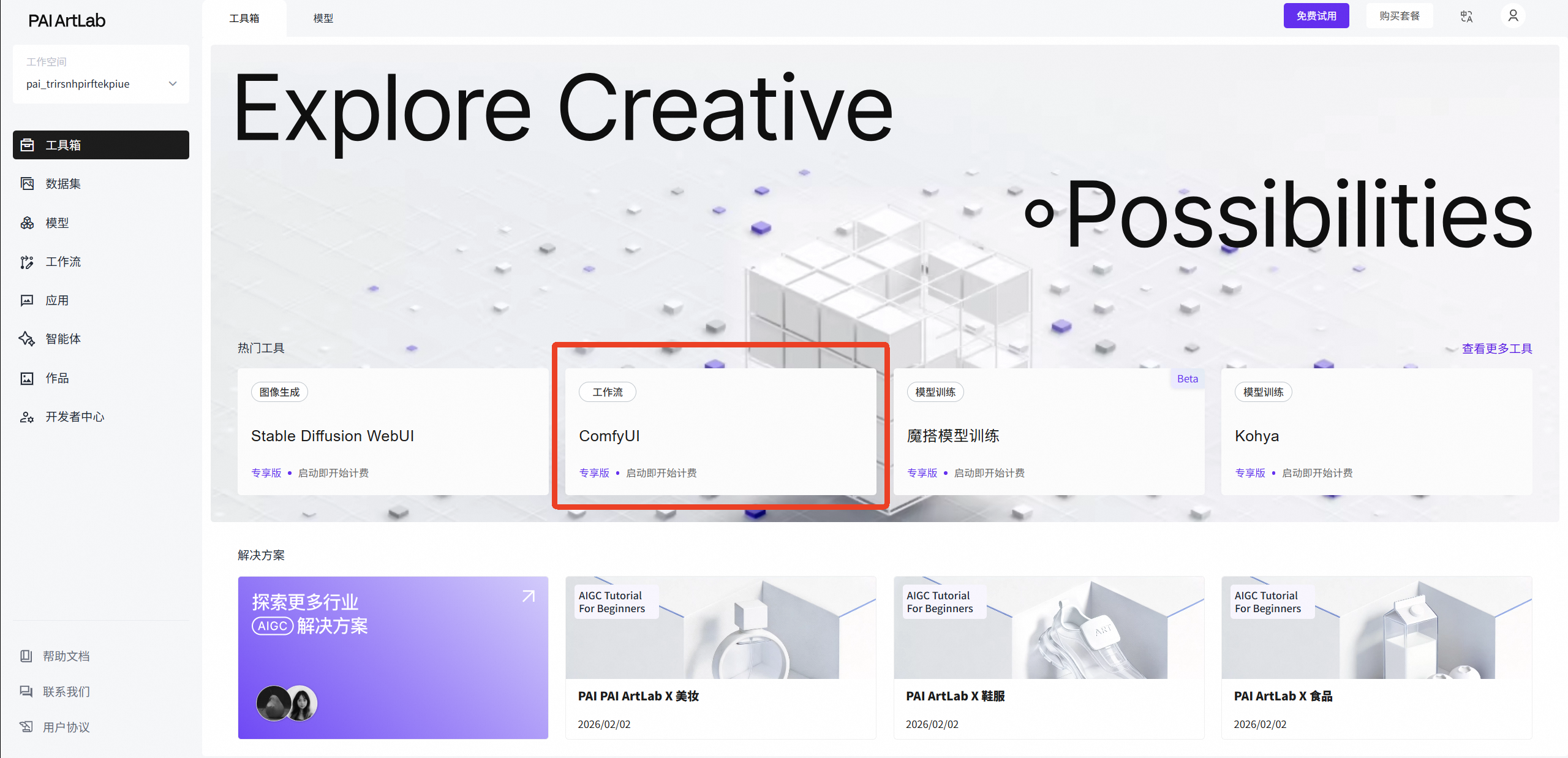Click the 联系我们 contact icon
Viewport: 1568px width, 758px height.
[26, 692]
